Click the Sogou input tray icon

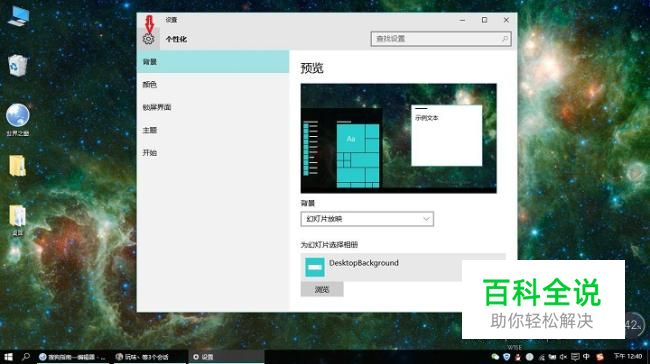pyautogui.click(x=599, y=357)
